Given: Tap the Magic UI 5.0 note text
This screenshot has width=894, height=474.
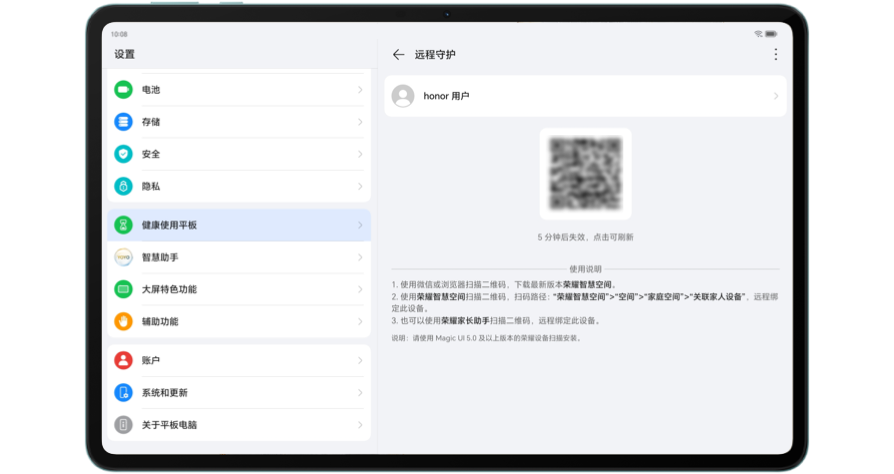Looking at the screenshot, I should click(487, 338).
